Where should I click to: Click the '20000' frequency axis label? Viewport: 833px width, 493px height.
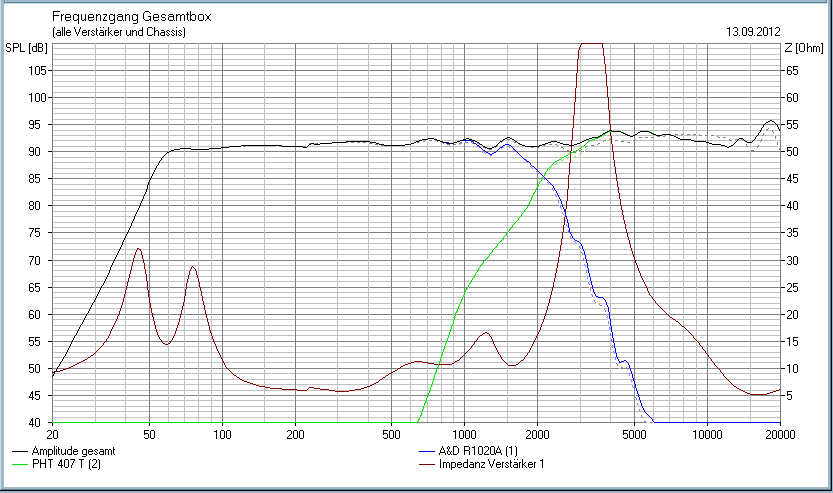click(x=780, y=435)
